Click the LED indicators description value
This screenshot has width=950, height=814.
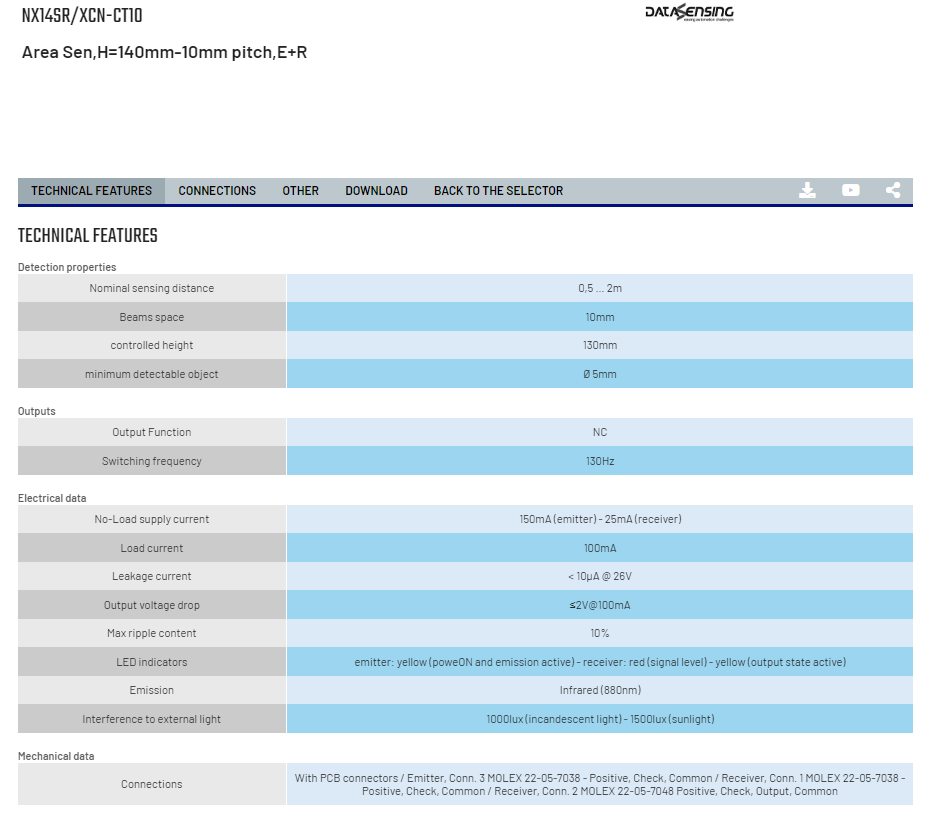tap(600, 663)
